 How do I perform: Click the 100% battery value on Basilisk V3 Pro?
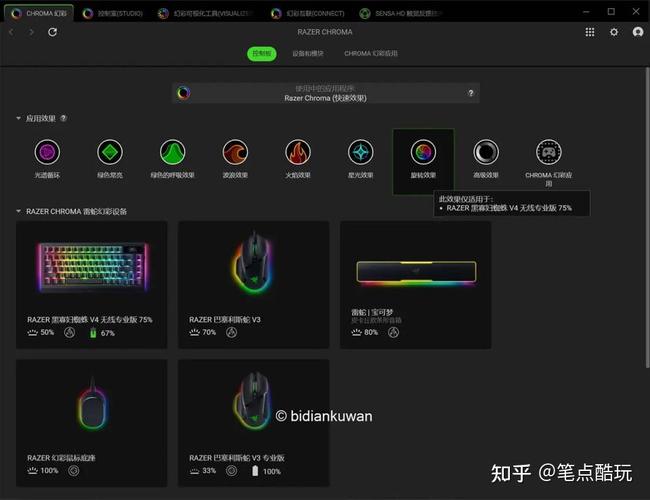click(272, 471)
